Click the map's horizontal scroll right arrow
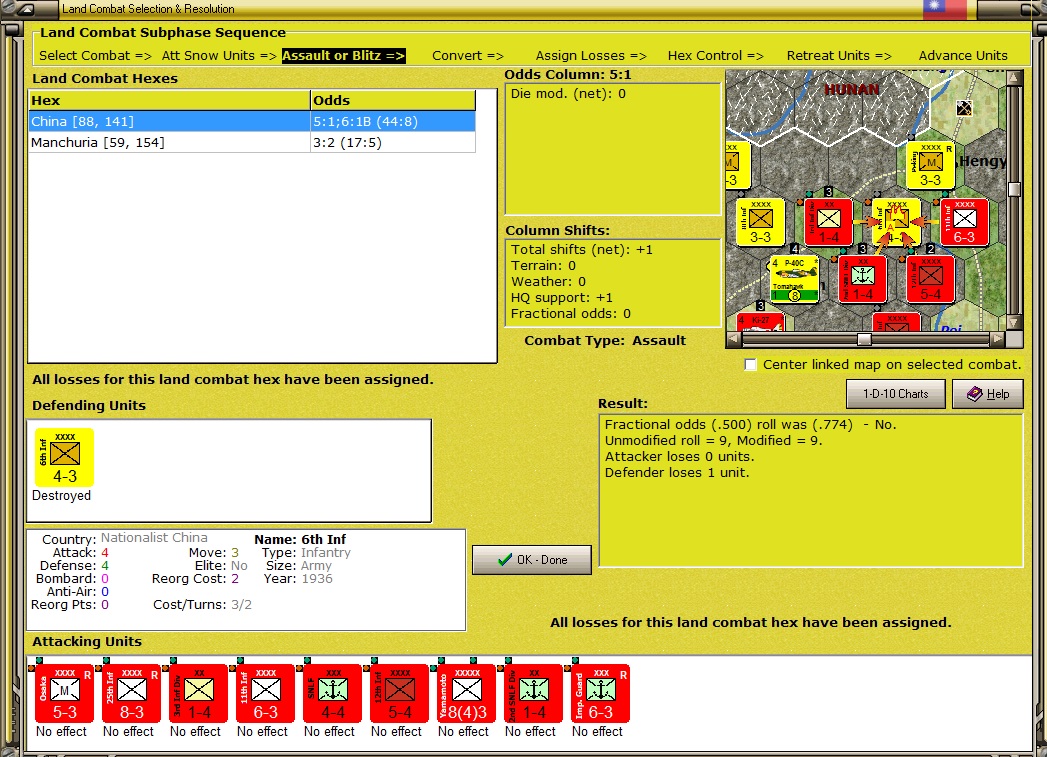1047x757 pixels. coord(997,339)
